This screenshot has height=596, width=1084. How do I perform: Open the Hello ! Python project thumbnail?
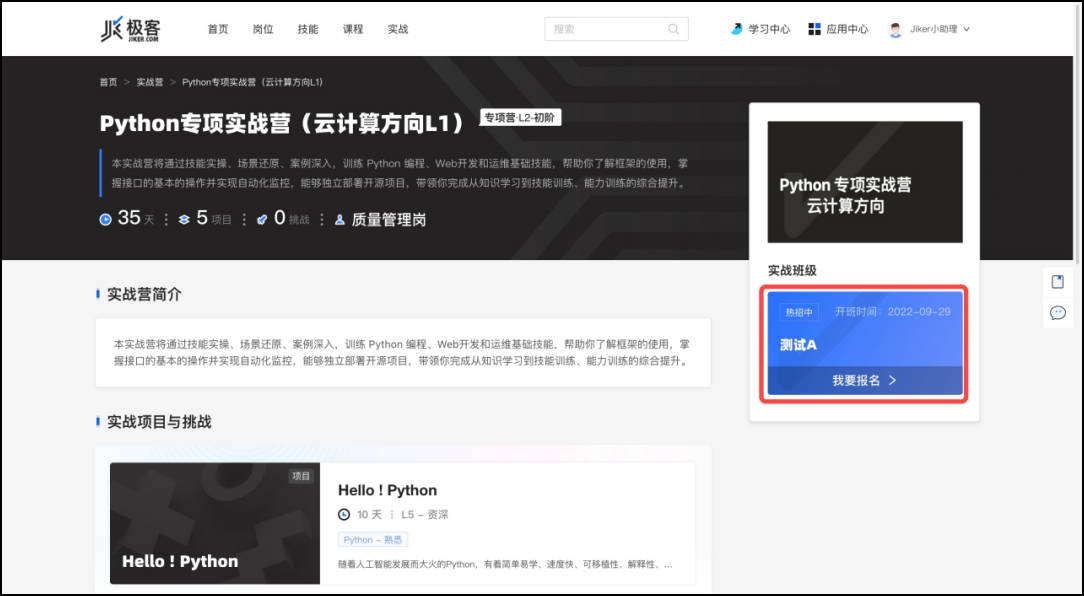(x=215, y=523)
